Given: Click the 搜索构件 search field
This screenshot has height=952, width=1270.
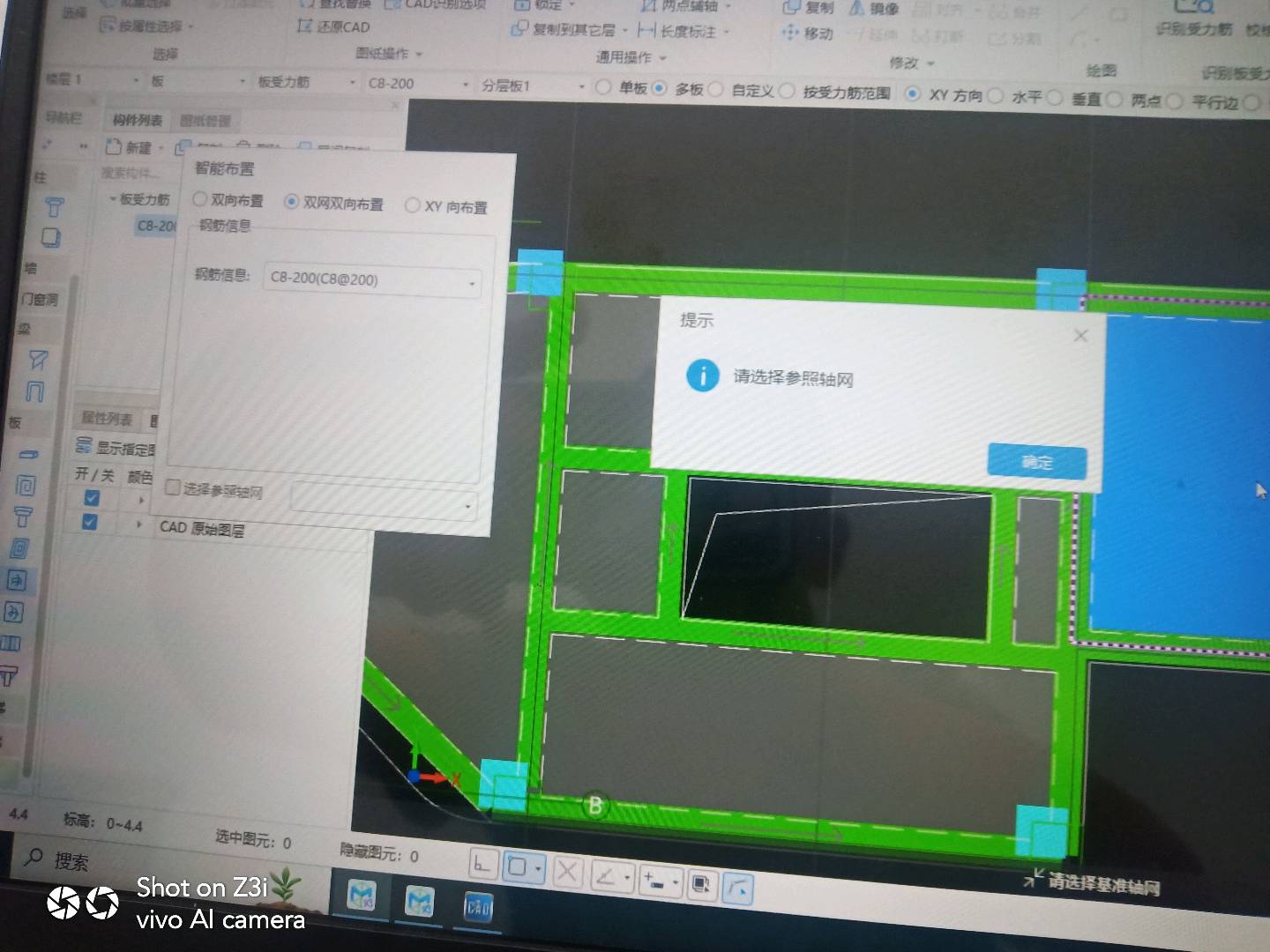Looking at the screenshot, I should 132,172.
